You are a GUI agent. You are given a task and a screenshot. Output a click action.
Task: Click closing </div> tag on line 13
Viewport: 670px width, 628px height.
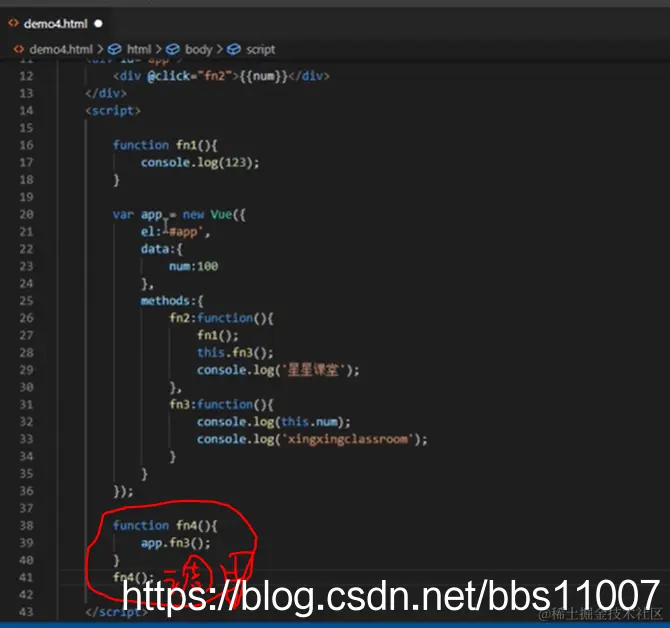pos(106,93)
